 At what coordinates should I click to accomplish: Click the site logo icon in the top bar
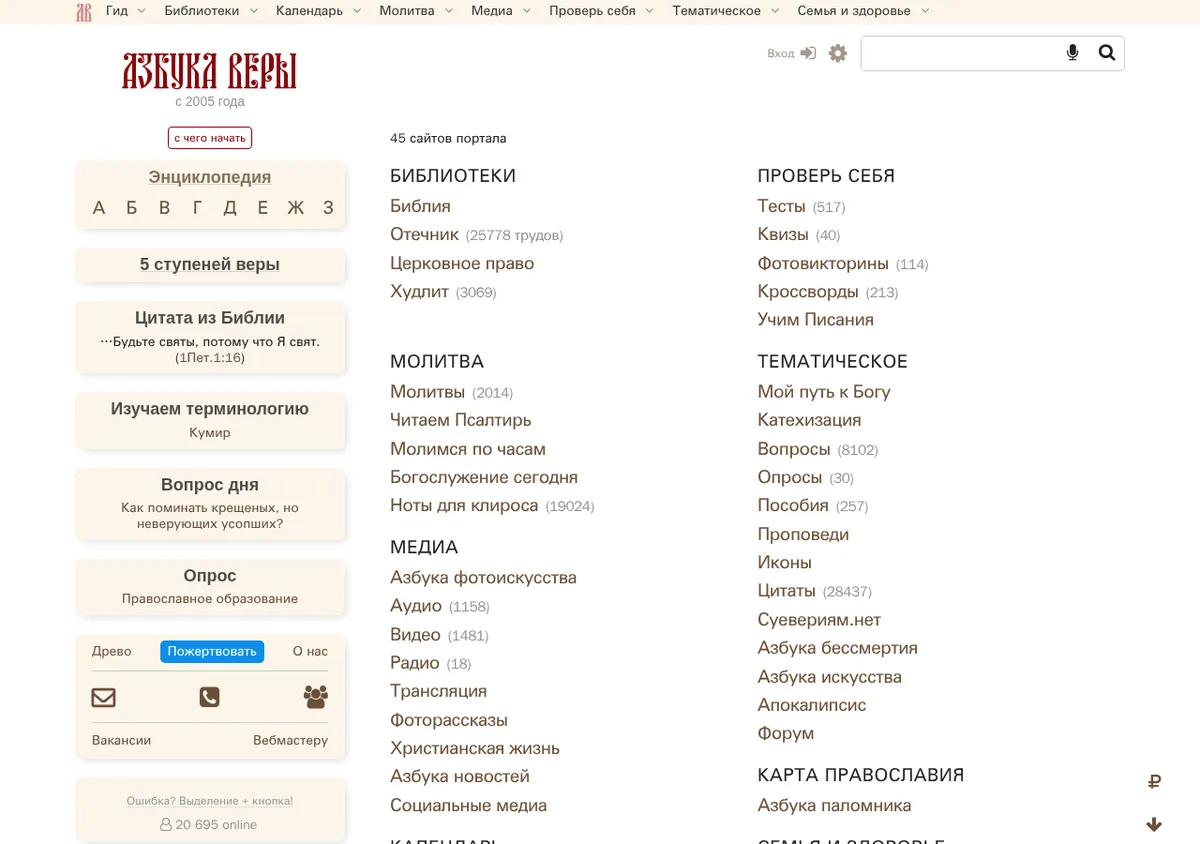(84, 11)
